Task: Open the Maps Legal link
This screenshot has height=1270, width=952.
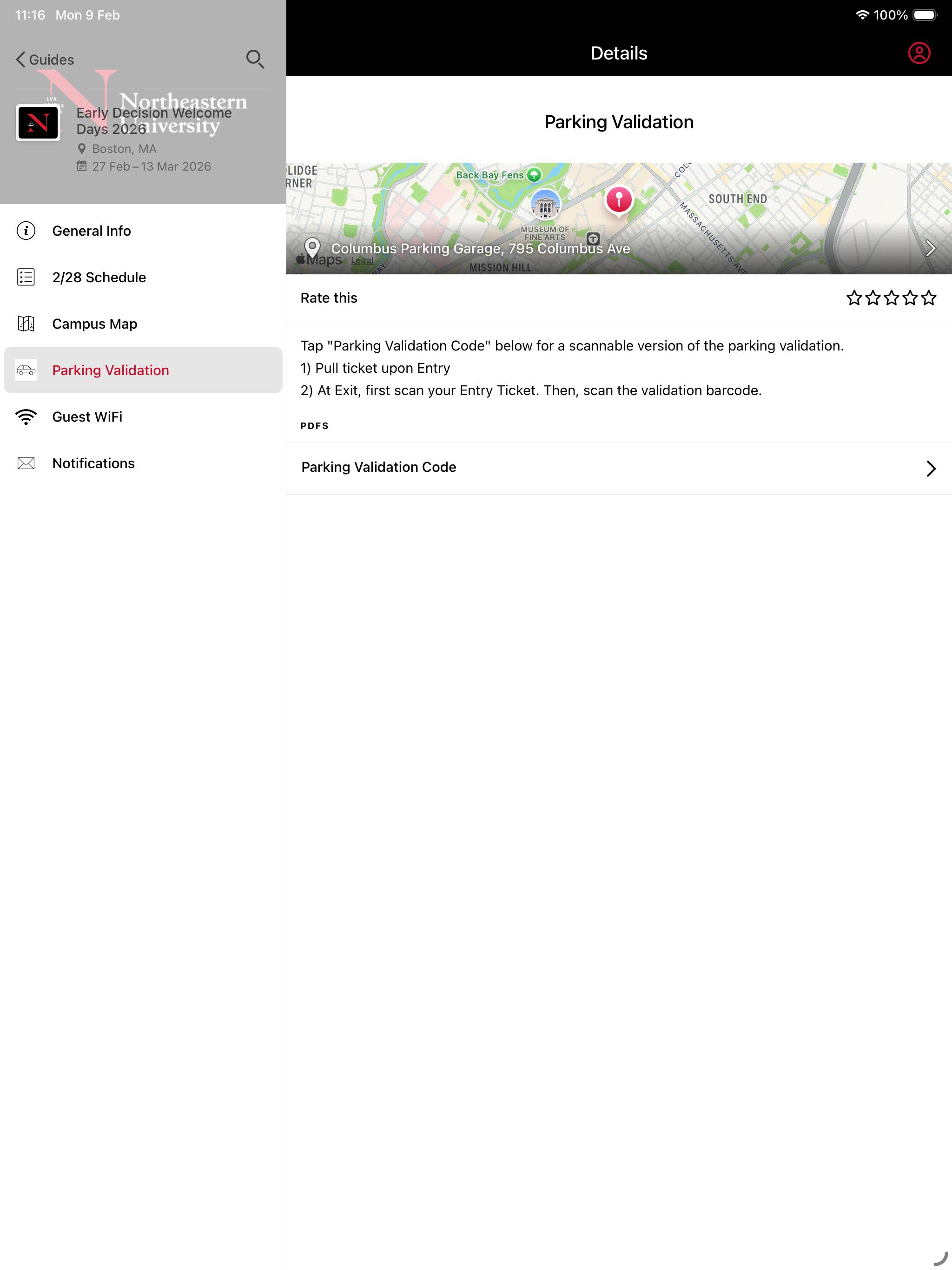Action: (x=362, y=261)
